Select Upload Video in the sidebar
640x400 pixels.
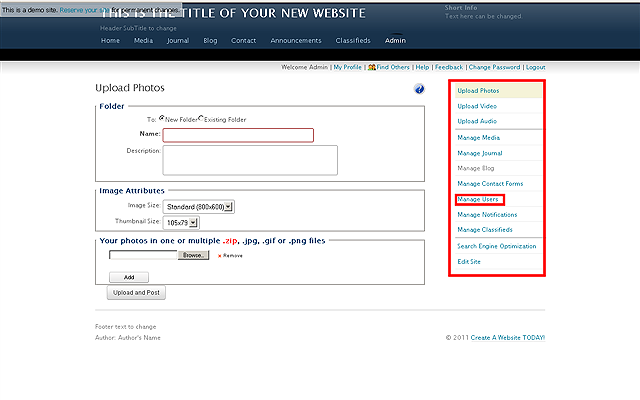tap(478, 106)
